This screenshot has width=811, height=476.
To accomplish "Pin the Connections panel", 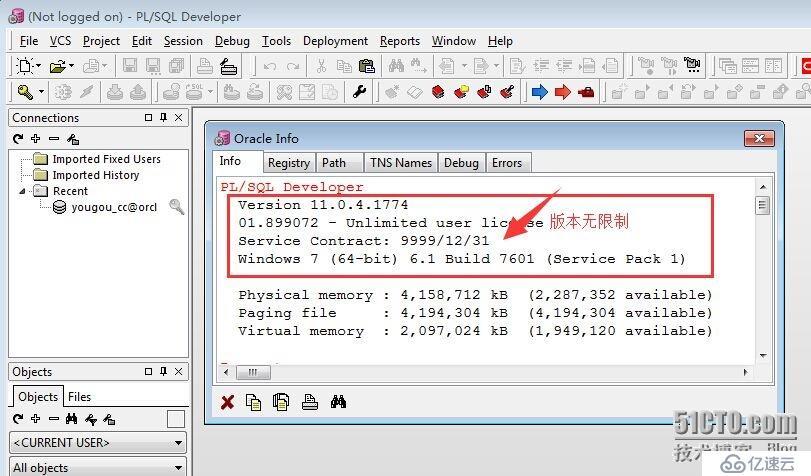I will (x=163, y=117).
